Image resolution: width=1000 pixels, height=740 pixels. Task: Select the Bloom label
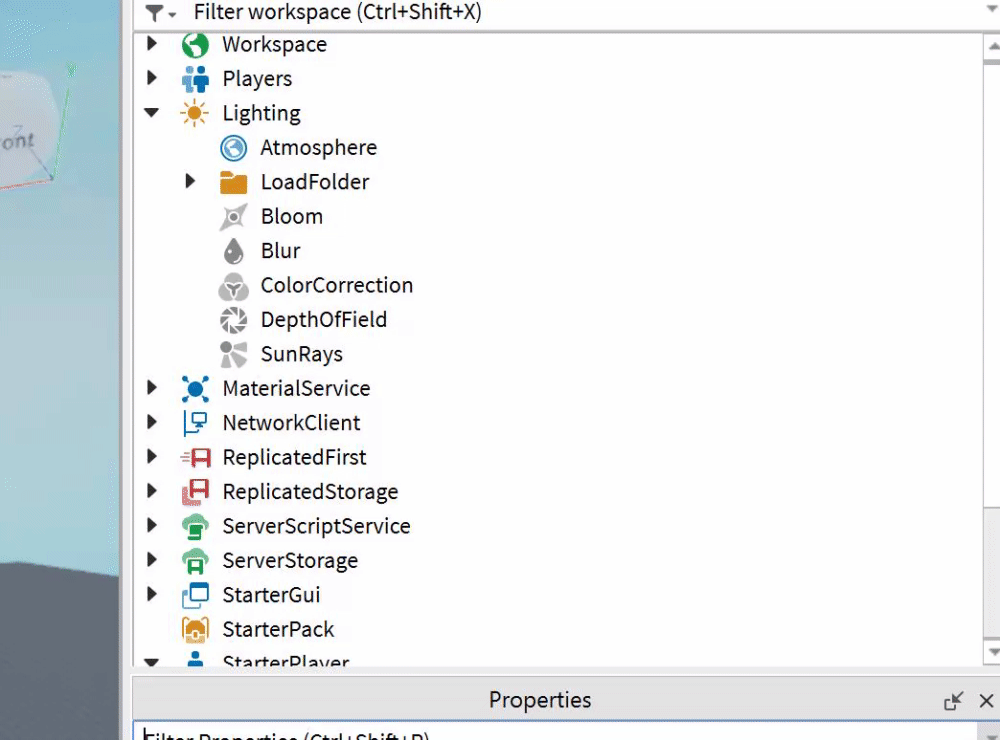(x=292, y=217)
